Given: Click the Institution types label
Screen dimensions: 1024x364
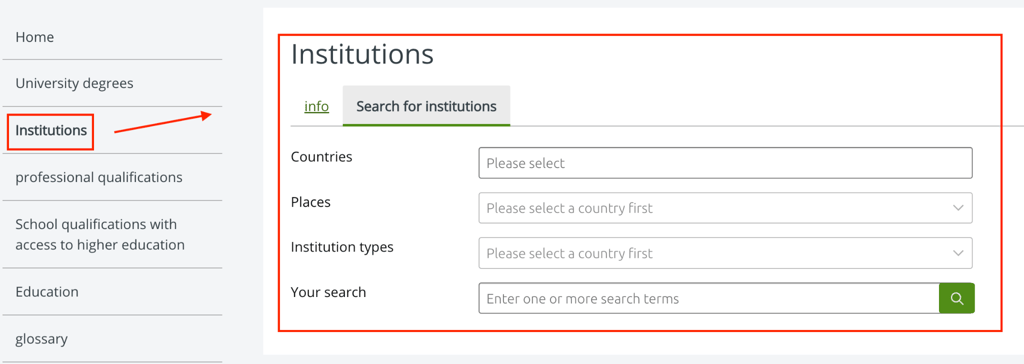Looking at the screenshot, I should pos(342,248).
